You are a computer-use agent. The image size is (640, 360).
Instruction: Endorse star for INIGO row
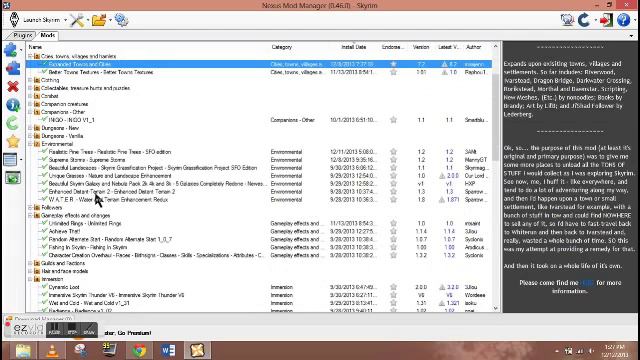point(393,120)
